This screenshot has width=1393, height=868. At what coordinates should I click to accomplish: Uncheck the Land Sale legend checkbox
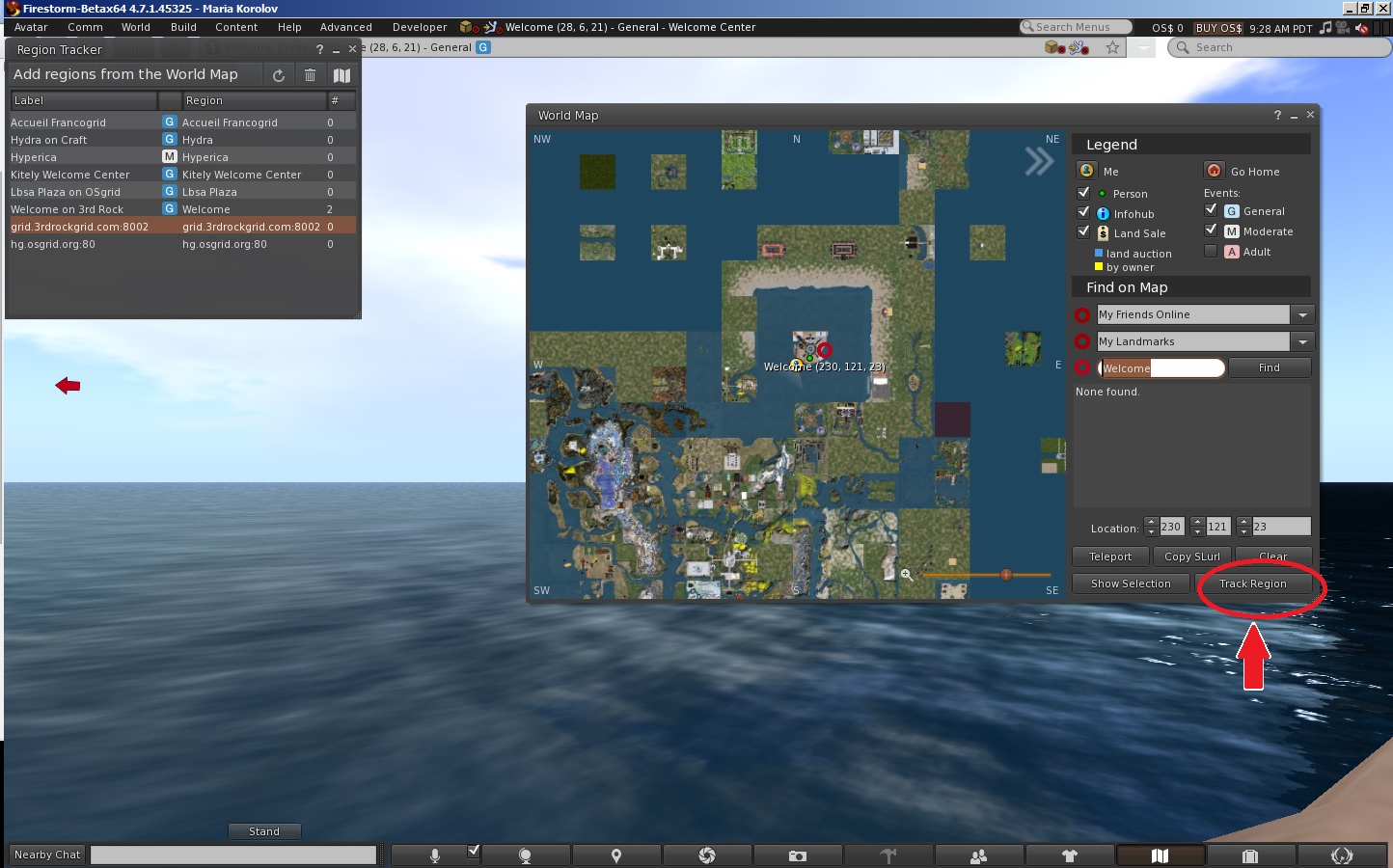coord(1083,231)
